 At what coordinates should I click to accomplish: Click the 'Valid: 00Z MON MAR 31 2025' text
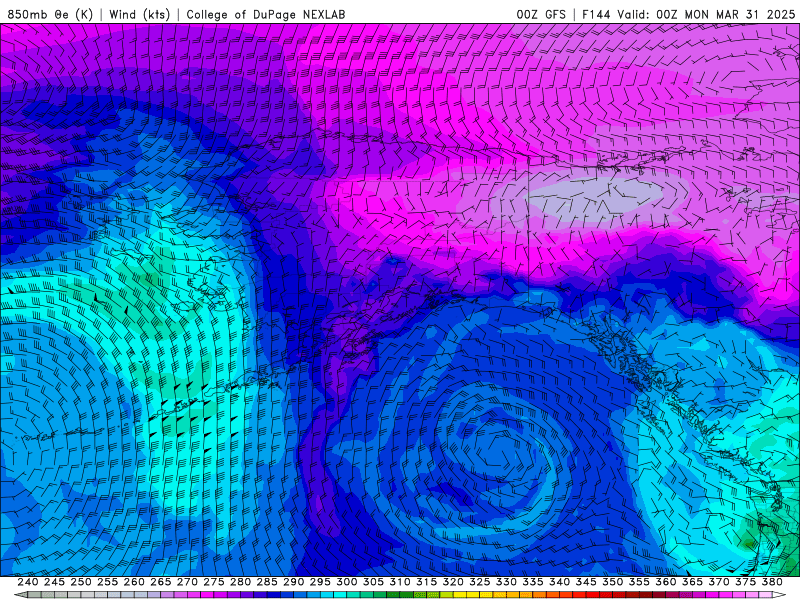[x=706, y=14]
